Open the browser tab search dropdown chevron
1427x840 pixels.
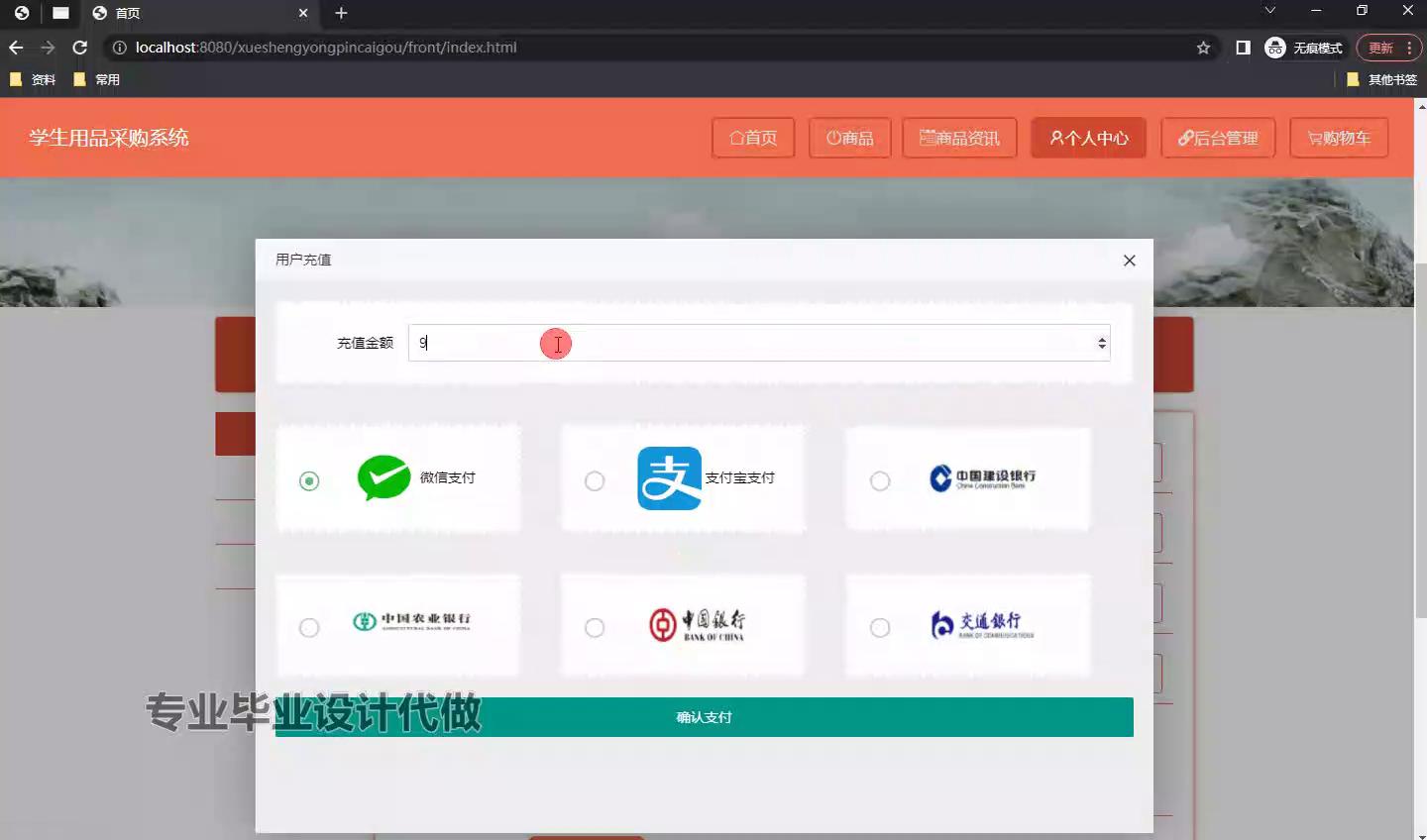click(1269, 11)
